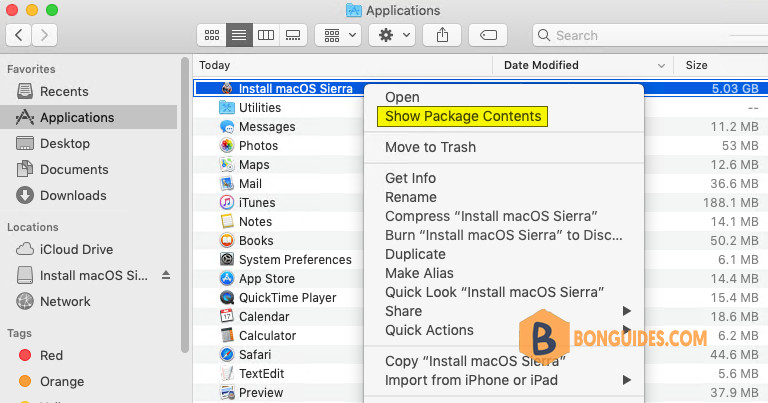The width and height of the screenshot is (768, 403).
Task: Select Applications in the sidebar
Action: pos(88,118)
